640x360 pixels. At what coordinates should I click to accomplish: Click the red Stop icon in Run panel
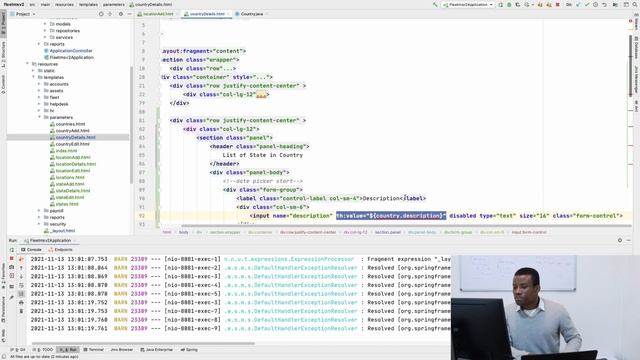[11, 259]
